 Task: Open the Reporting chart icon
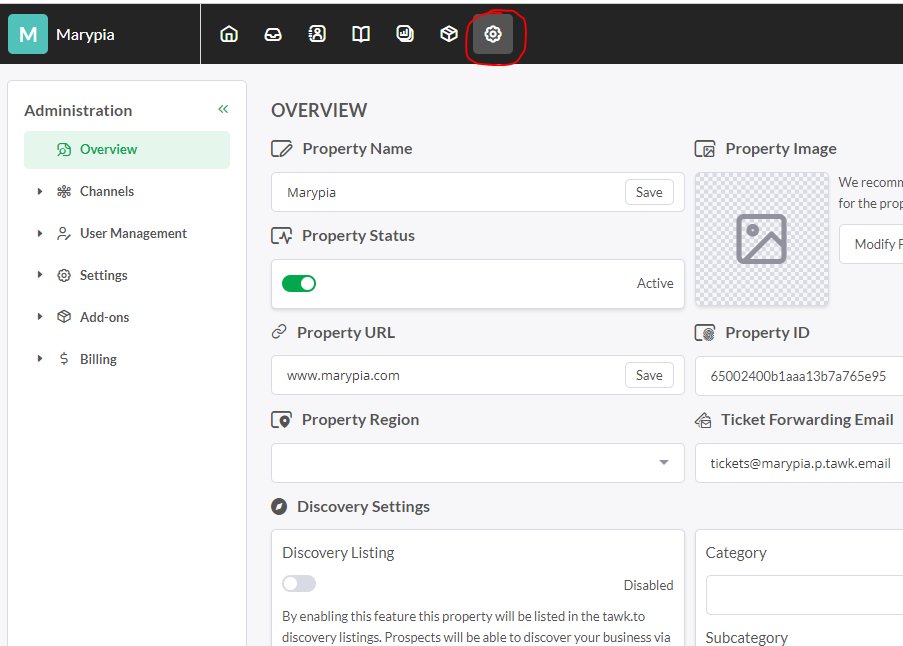point(405,34)
